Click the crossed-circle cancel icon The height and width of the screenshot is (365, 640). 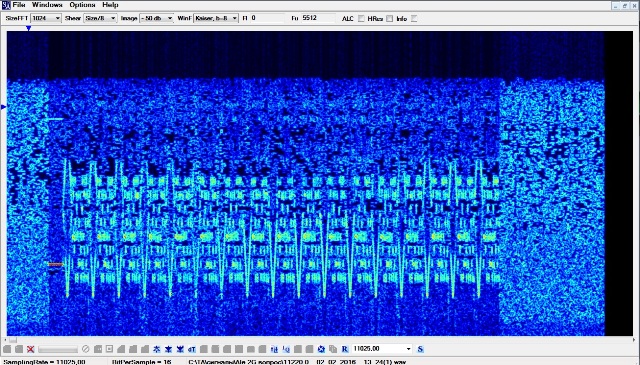85,349
